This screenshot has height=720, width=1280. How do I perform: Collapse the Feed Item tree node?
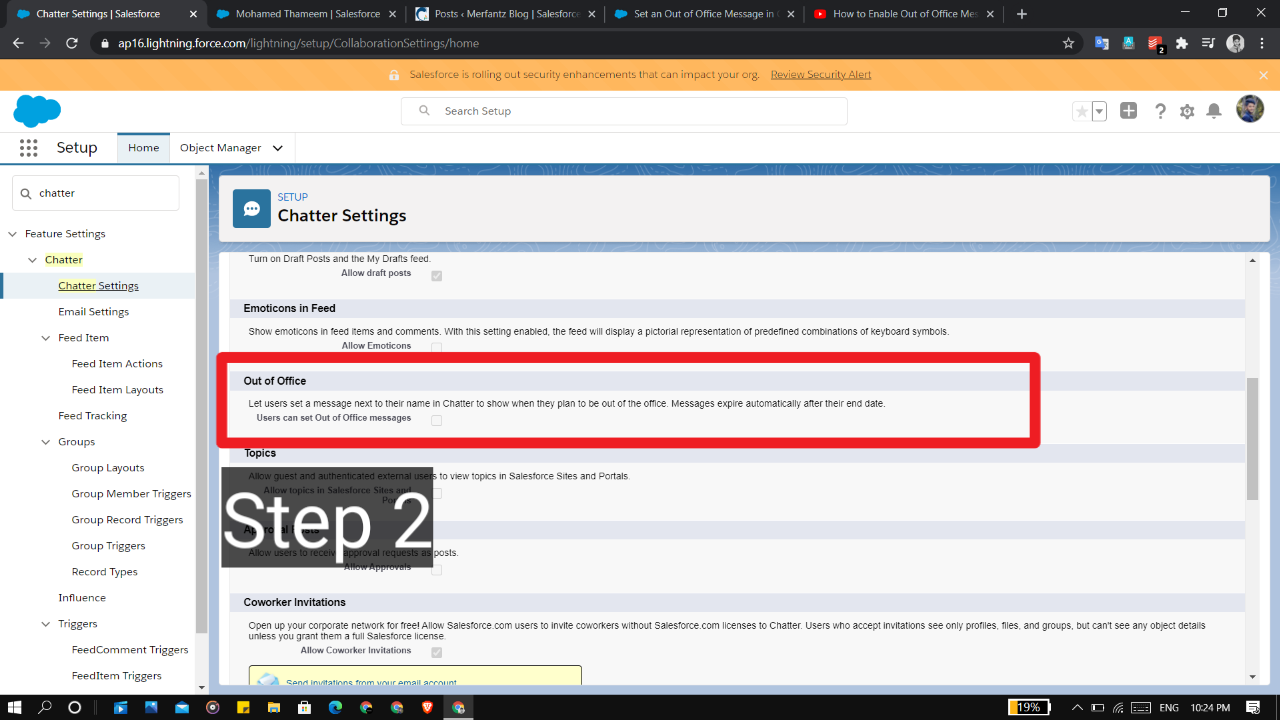[x=46, y=338]
